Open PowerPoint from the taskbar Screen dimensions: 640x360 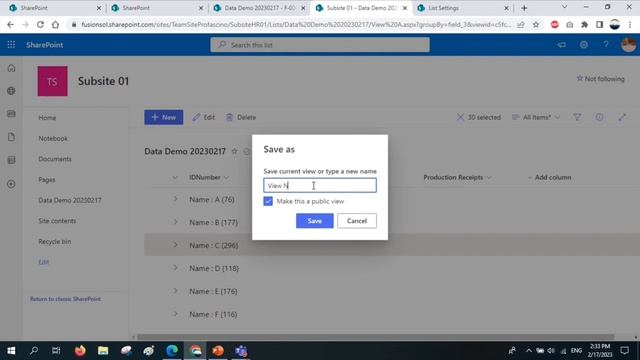coord(218,351)
